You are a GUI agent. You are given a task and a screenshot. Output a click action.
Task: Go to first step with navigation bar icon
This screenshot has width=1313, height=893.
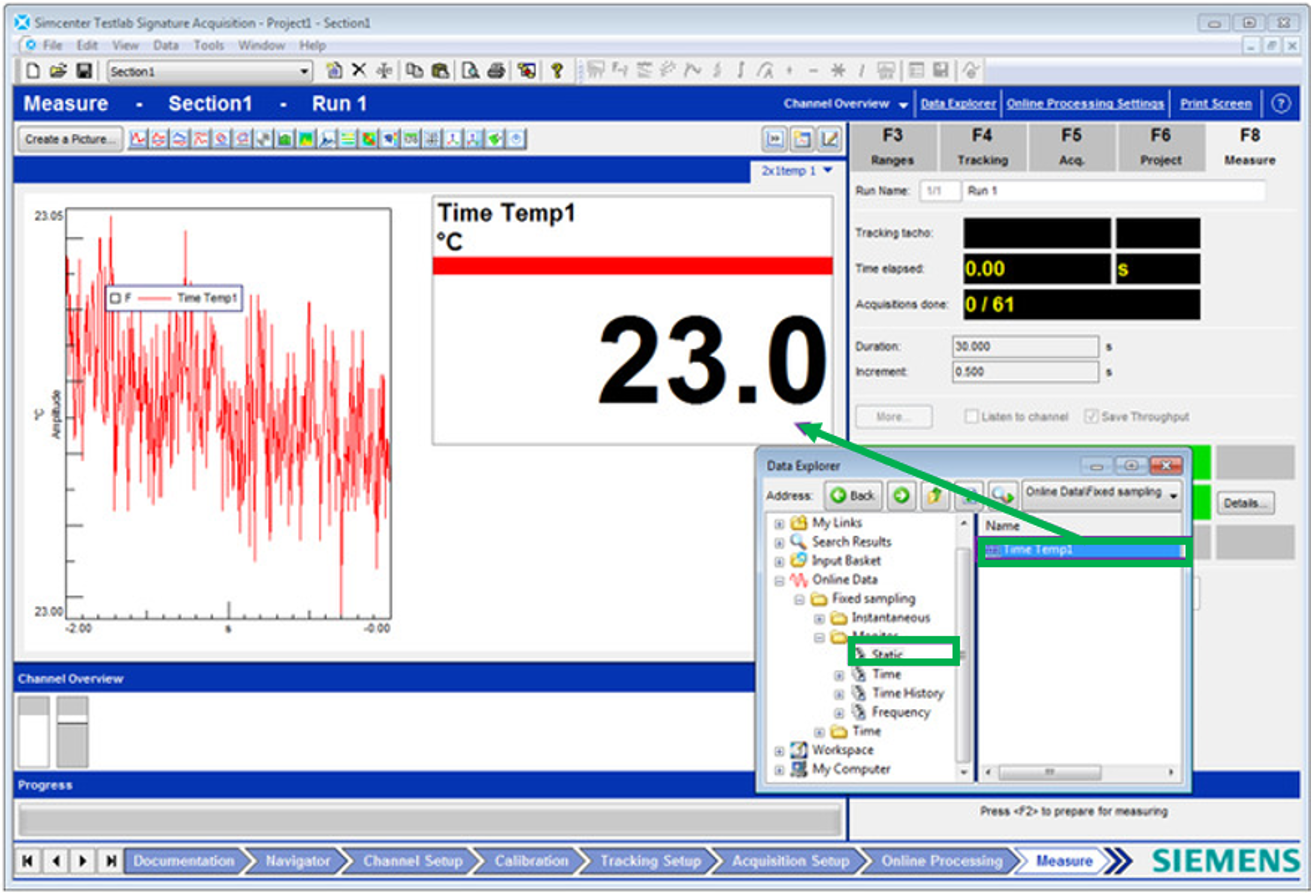pyautogui.click(x=29, y=861)
